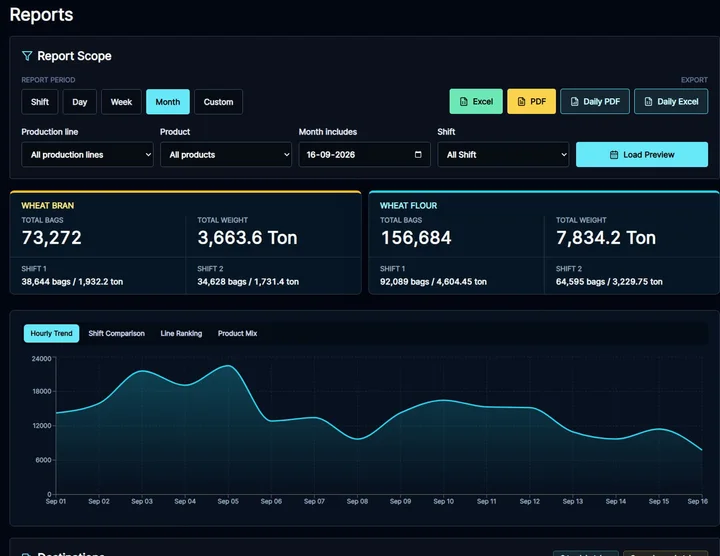Click the Wheat Bran total bags value 73,272
Viewport: 720px width, 556px height.
pyautogui.click(x=51, y=238)
